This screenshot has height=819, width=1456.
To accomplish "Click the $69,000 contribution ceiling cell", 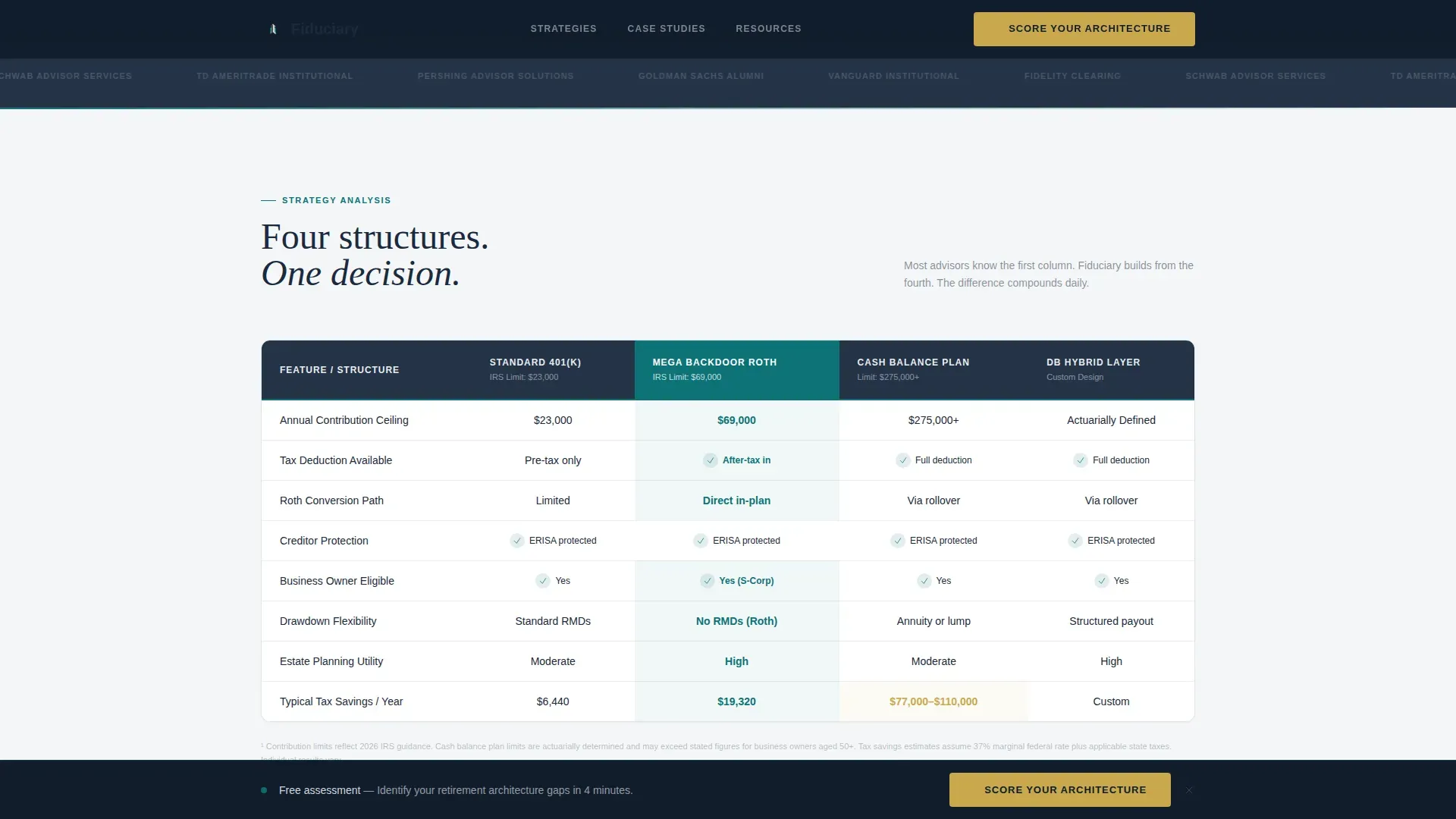I will (x=736, y=420).
